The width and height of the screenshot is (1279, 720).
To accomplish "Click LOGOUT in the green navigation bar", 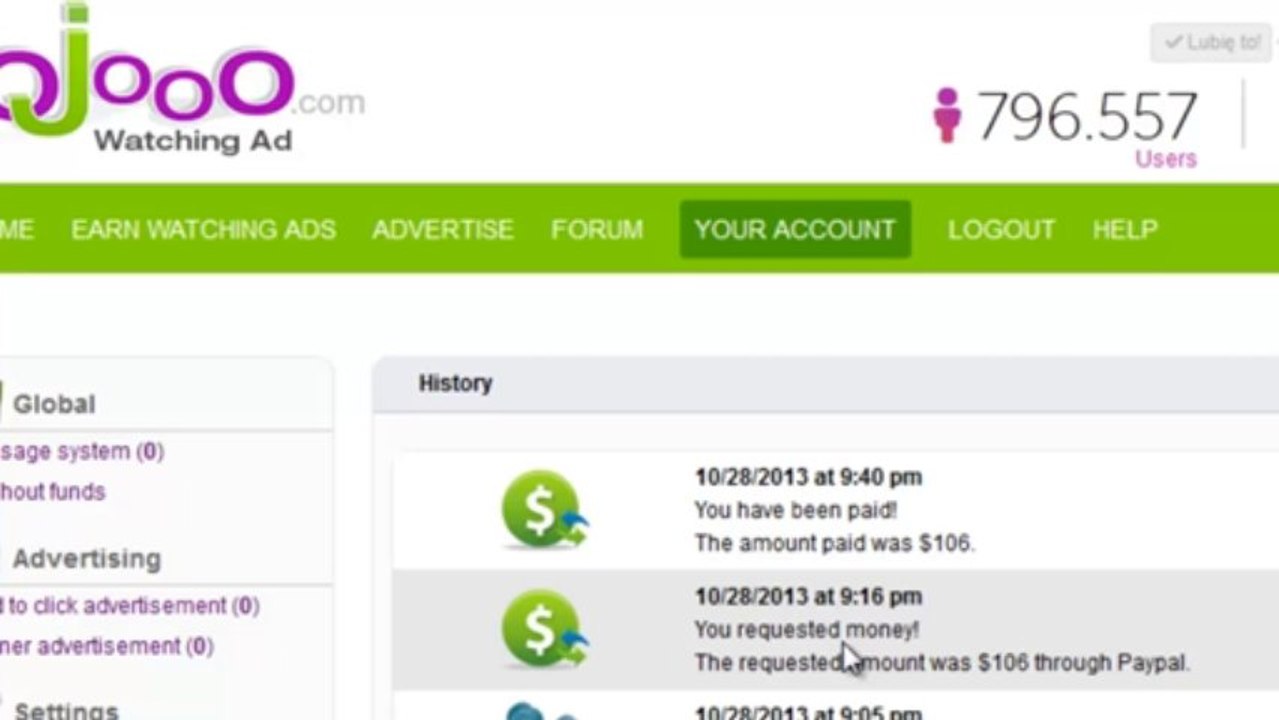I will point(1001,229).
